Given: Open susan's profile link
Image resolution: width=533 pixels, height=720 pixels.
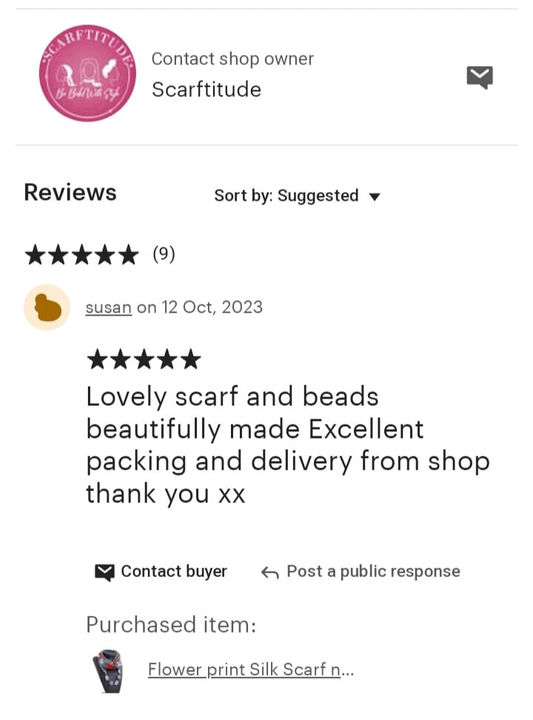Looking at the screenshot, I should pyautogui.click(x=108, y=307).
